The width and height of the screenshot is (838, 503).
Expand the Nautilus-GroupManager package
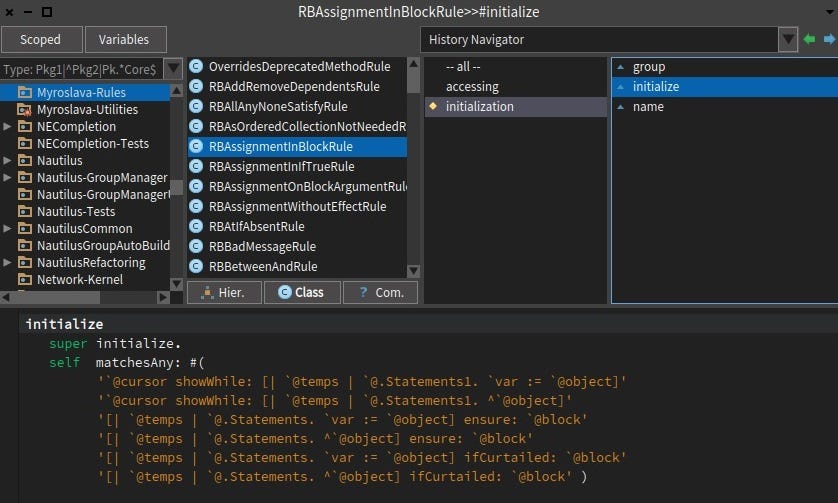point(7,177)
